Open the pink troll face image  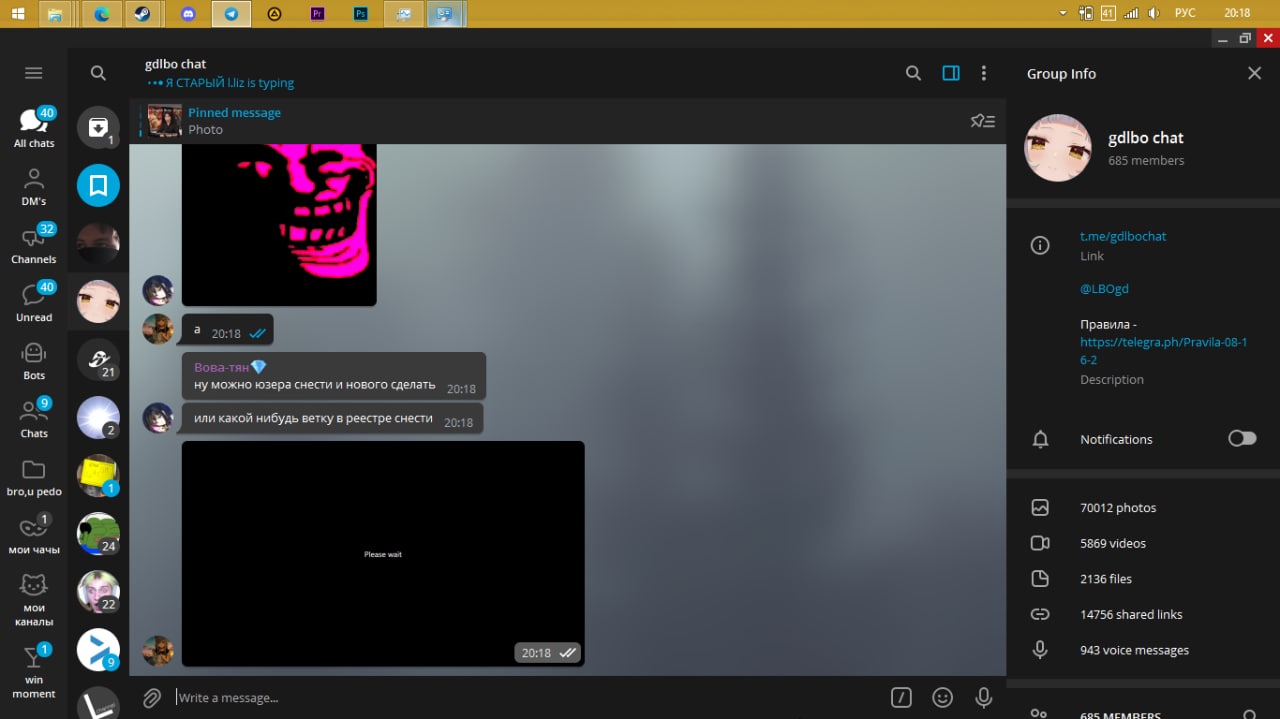coord(279,224)
